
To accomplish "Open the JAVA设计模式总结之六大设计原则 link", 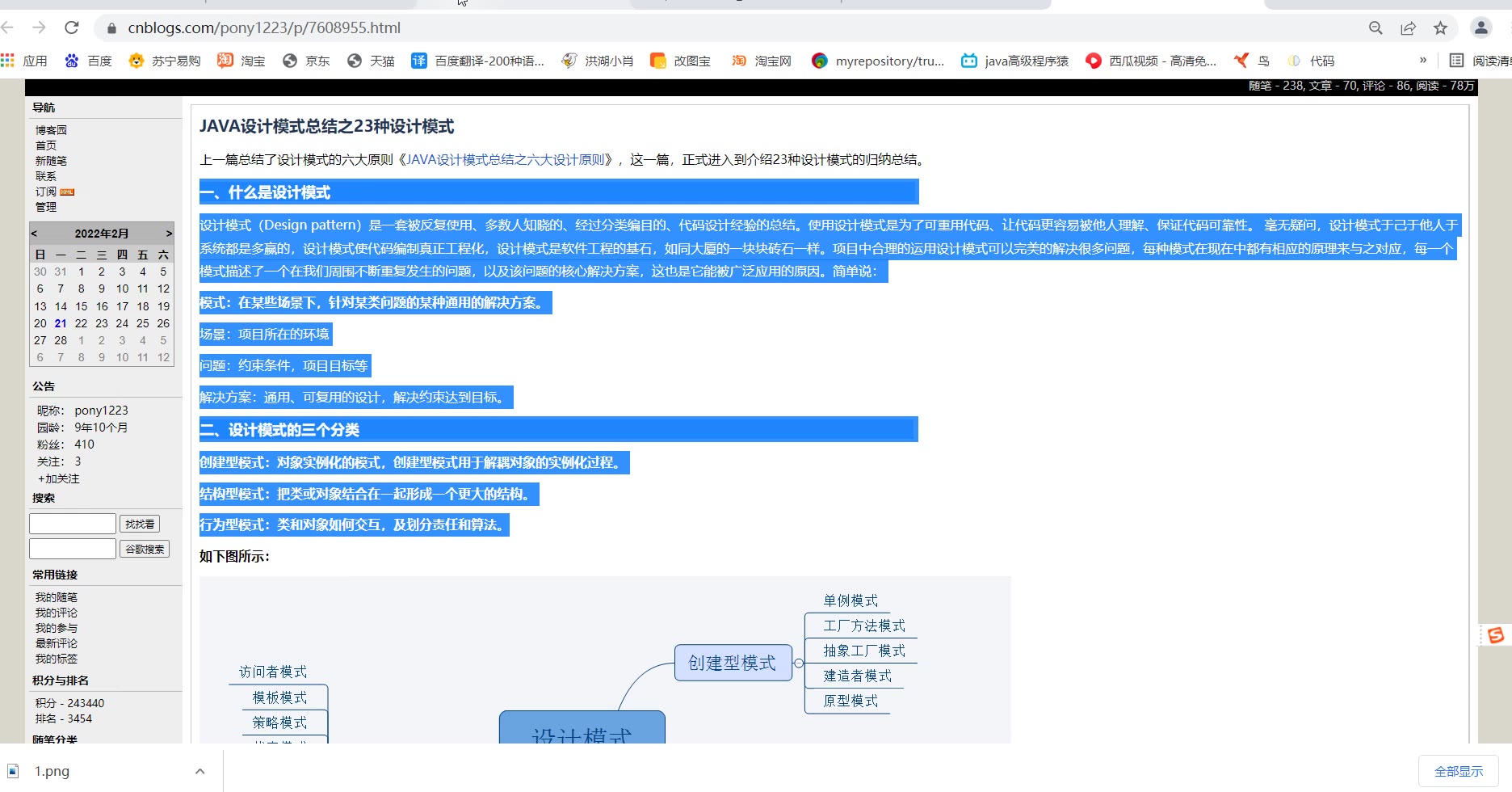I will coord(506,160).
